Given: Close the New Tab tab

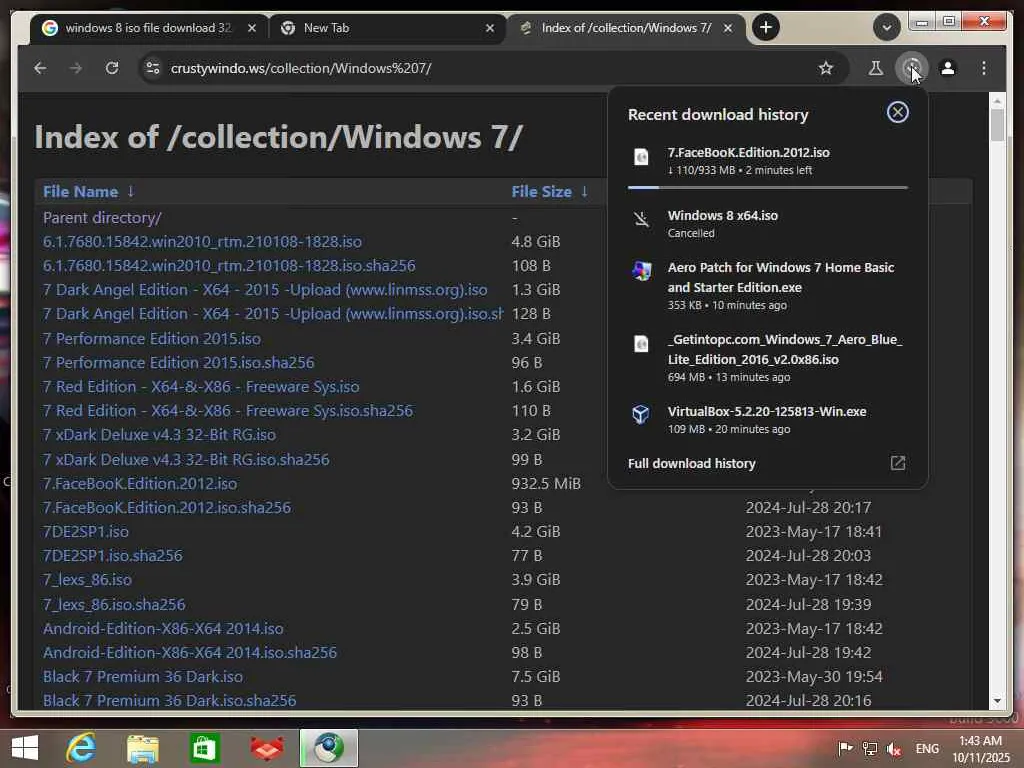Looking at the screenshot, I should tap(490, 28).
